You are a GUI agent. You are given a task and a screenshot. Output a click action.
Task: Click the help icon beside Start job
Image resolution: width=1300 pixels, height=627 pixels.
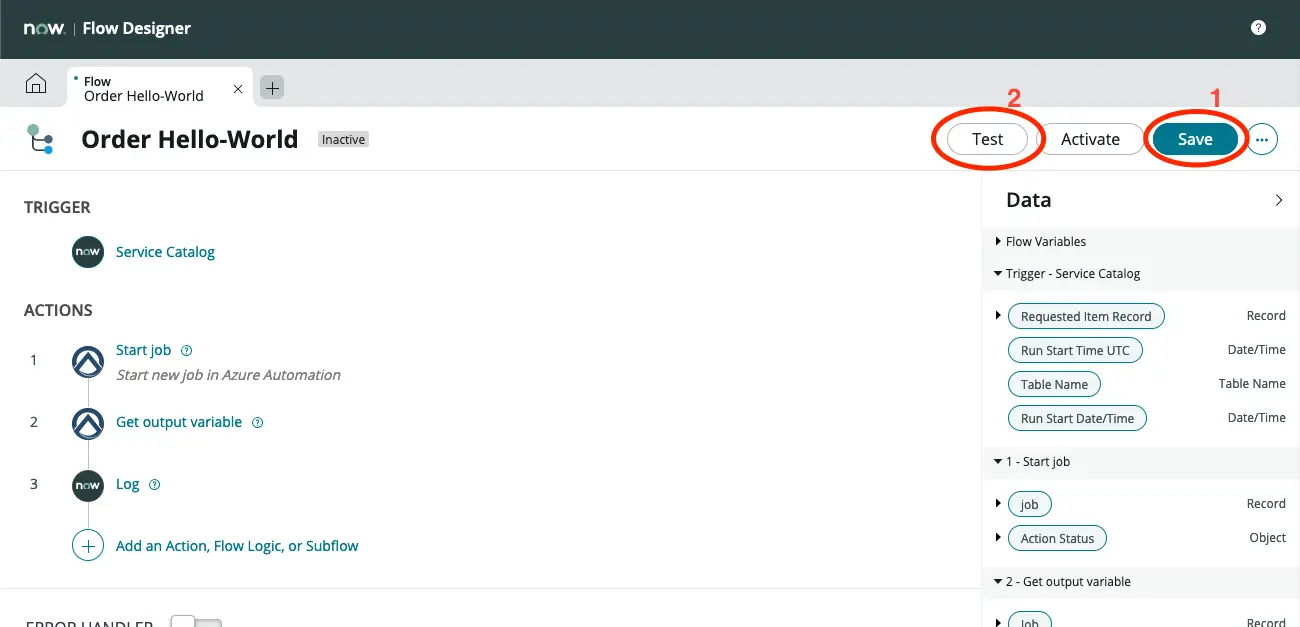[186, 351]
